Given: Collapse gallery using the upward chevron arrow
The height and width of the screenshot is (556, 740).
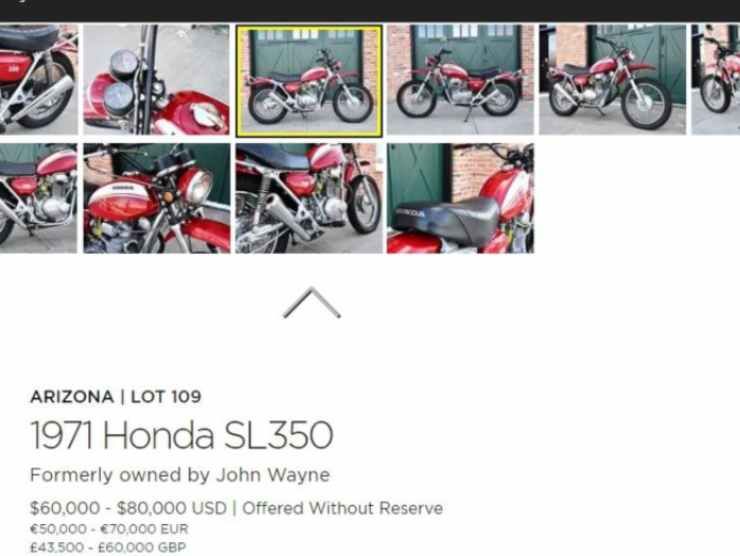Looking at the screenshot, I should click(x=311, y=303).
